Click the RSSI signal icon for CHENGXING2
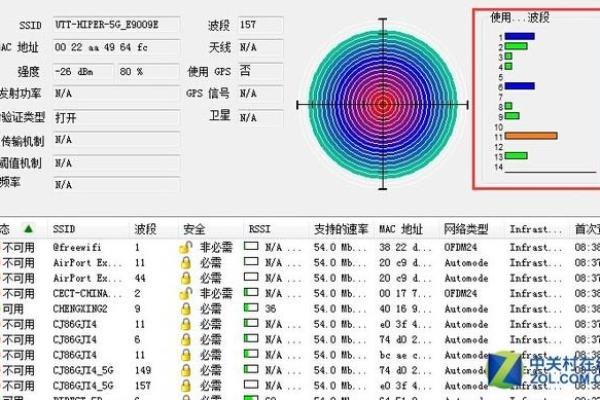 [251, 307]
